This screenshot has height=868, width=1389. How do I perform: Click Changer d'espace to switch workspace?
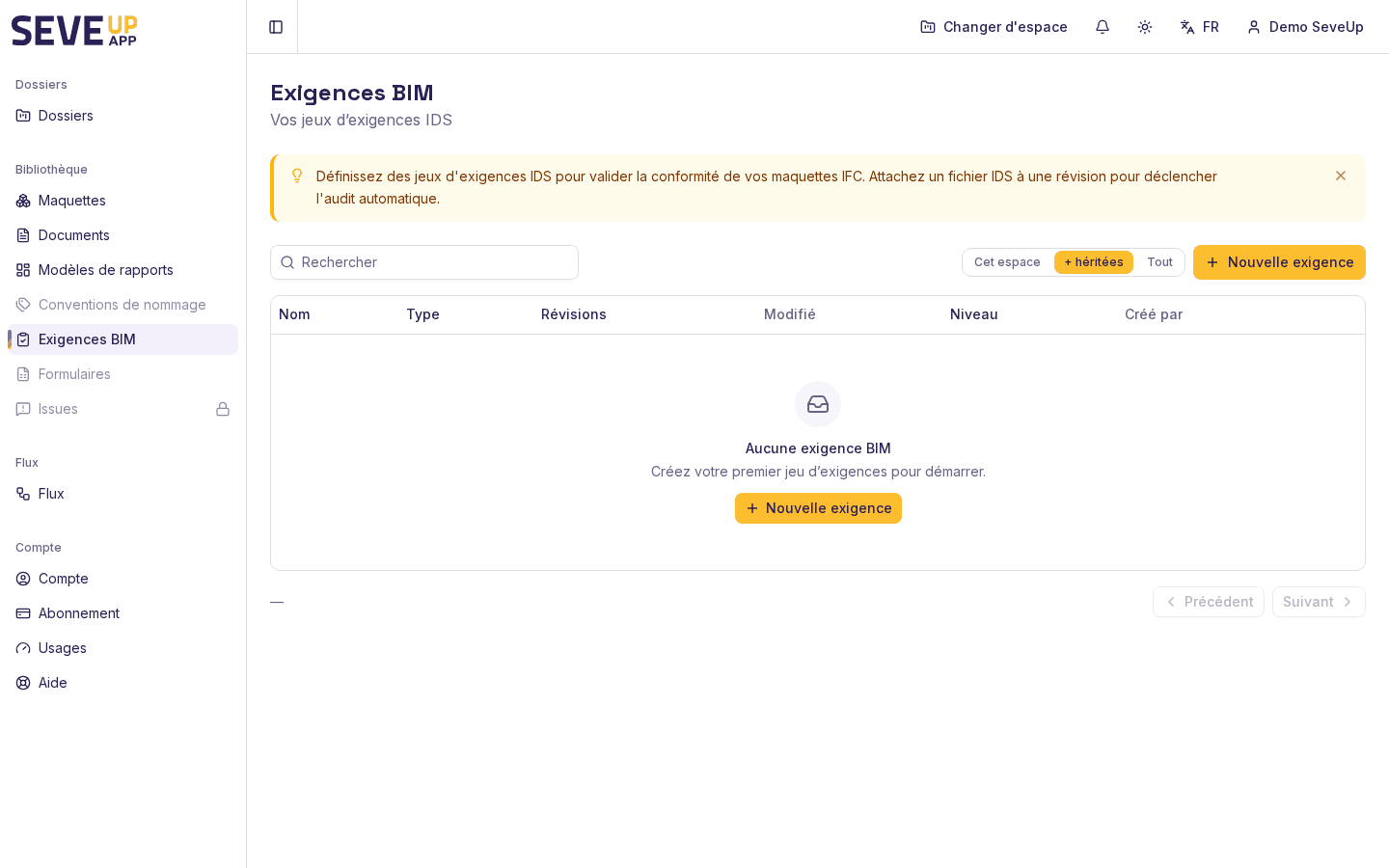994,27
